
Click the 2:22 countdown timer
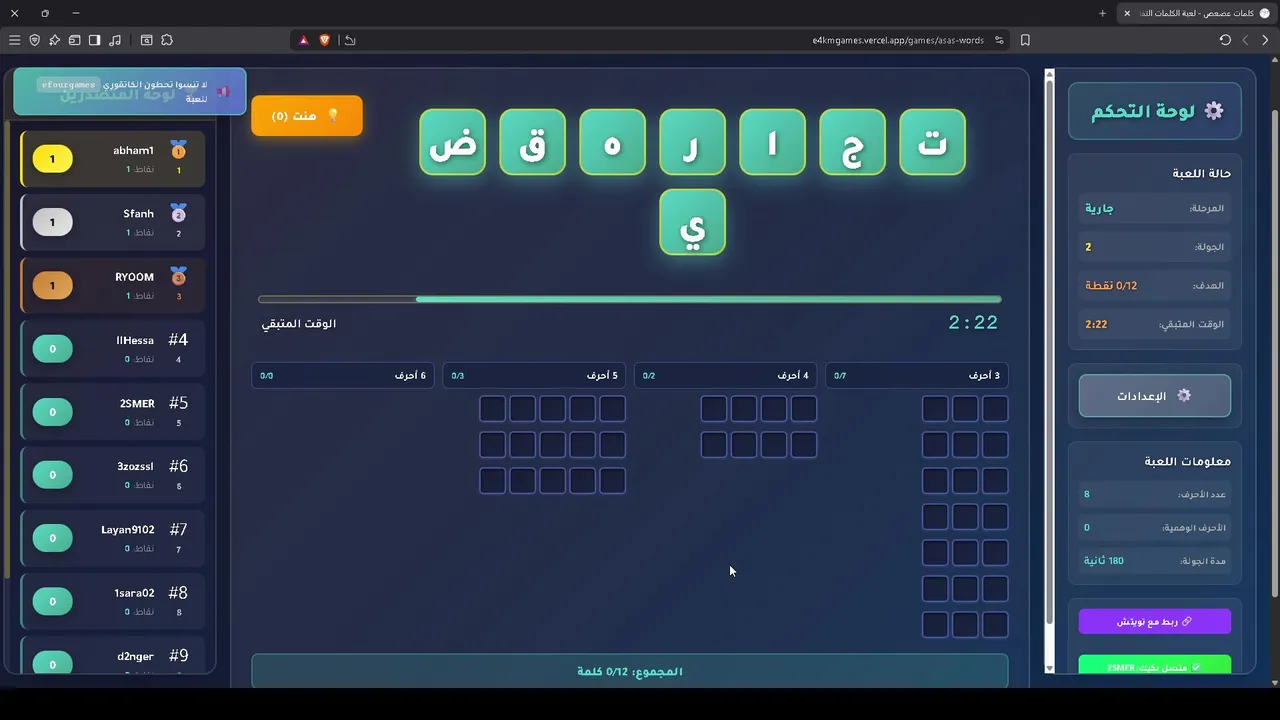click(973, 322)
